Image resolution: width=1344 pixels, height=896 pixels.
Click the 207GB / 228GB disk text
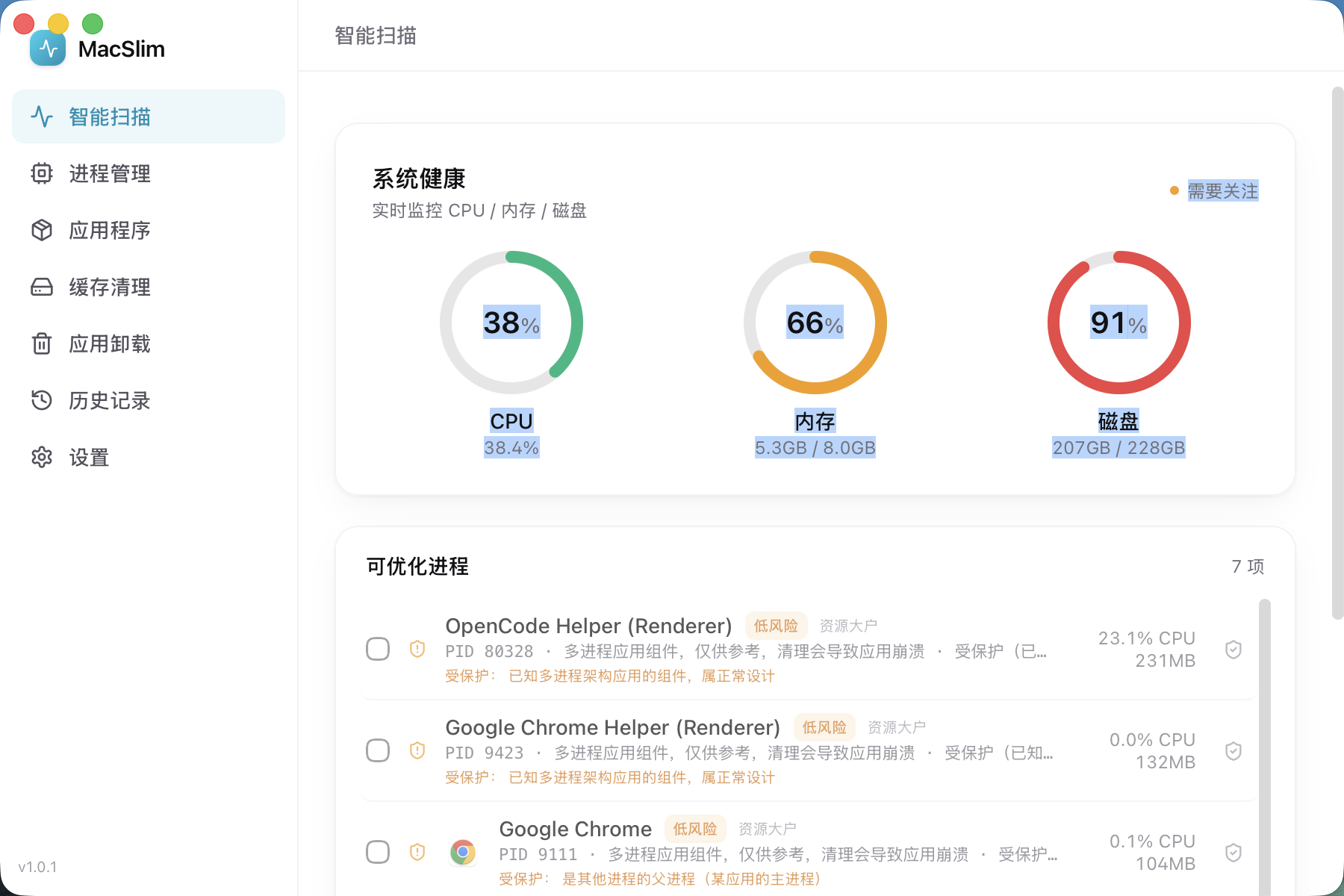click(x=1119, y=448)
